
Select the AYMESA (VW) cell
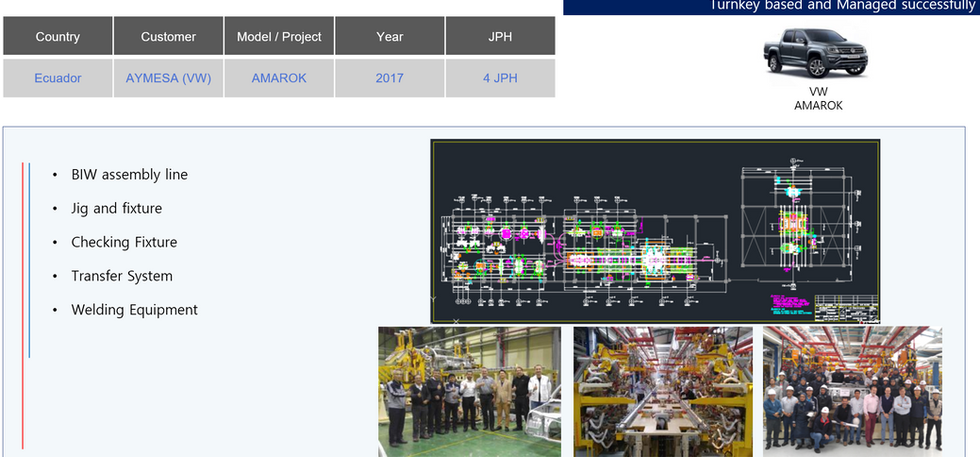click(168, 78)
